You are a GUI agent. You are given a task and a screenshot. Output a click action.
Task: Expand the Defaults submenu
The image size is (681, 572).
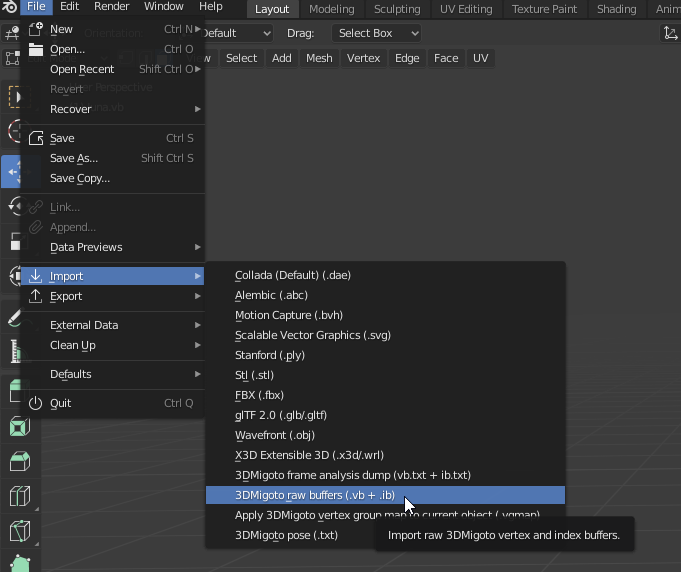click(112, 374)
